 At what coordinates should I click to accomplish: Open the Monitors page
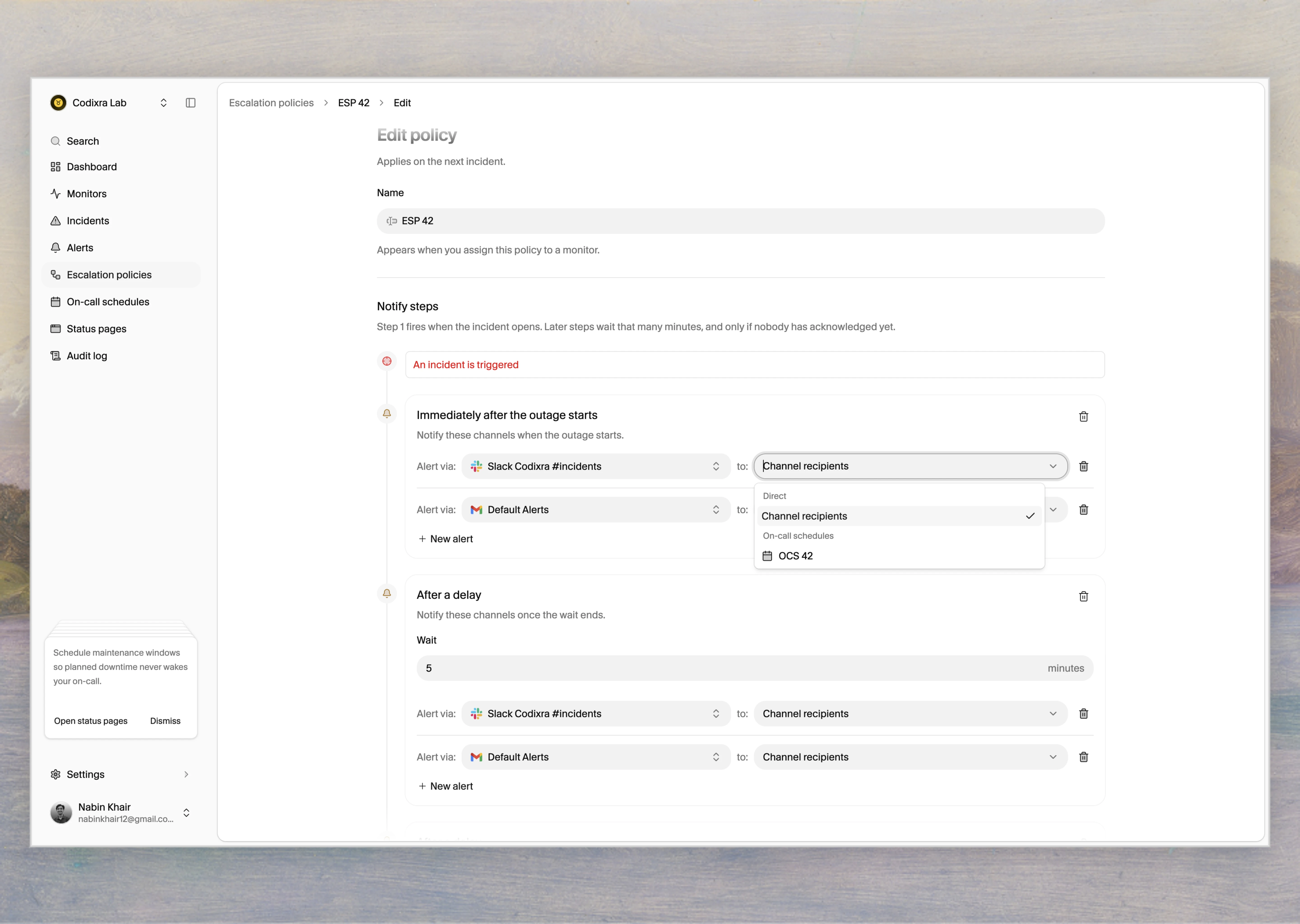coord(121,194)
